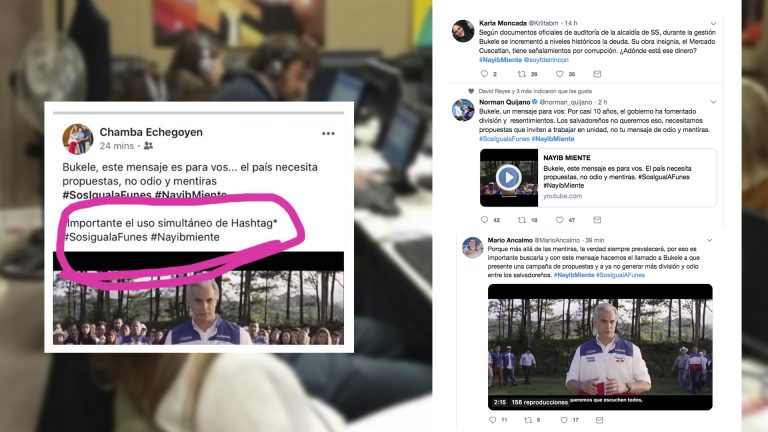Image resolution: width=768 pixels, height=432 pixels.
Task: Open the youtube.com link in Quijano's tweet
Action: click(x=562, y=196)
